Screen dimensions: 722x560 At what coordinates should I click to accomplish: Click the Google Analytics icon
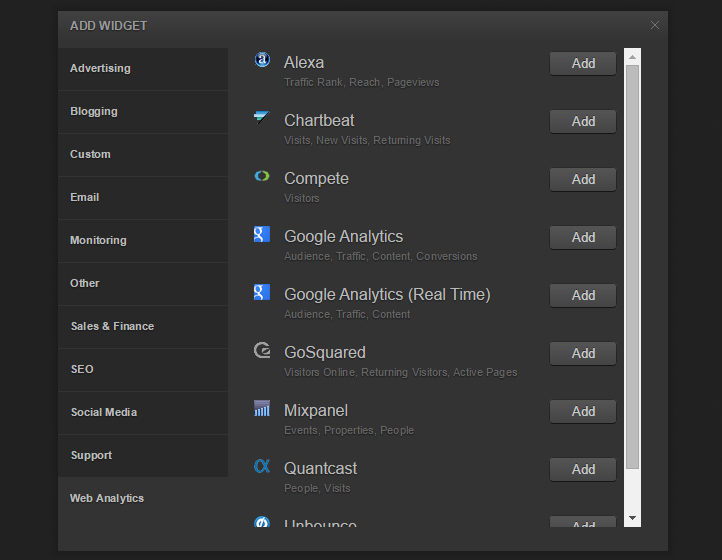click(x=262, y=234)
